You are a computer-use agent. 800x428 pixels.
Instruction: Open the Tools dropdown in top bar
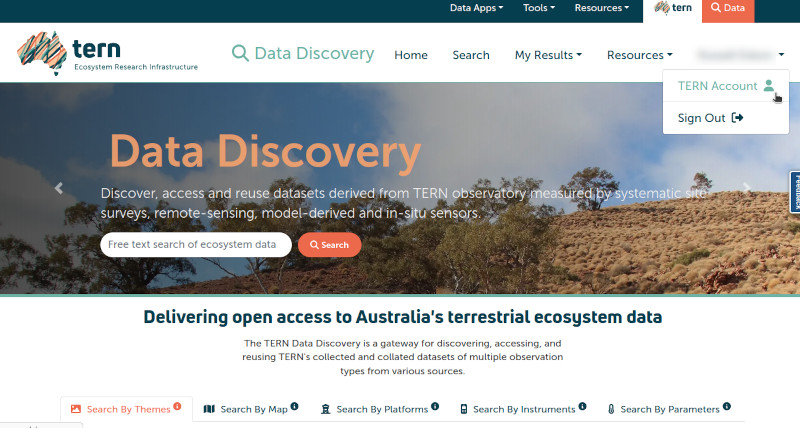point(539,8)
